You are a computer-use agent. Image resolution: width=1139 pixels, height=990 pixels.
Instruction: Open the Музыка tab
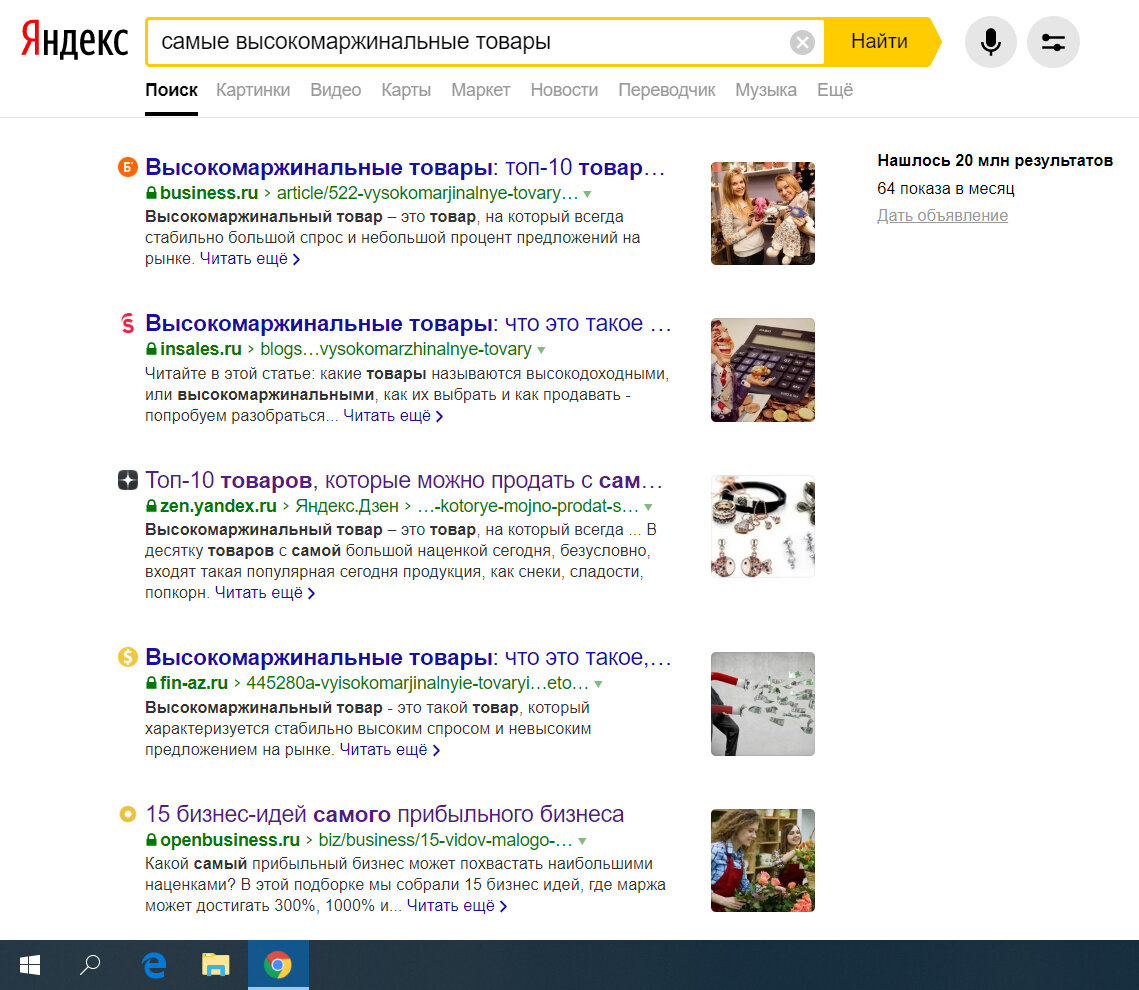click(x=766, y=90)
